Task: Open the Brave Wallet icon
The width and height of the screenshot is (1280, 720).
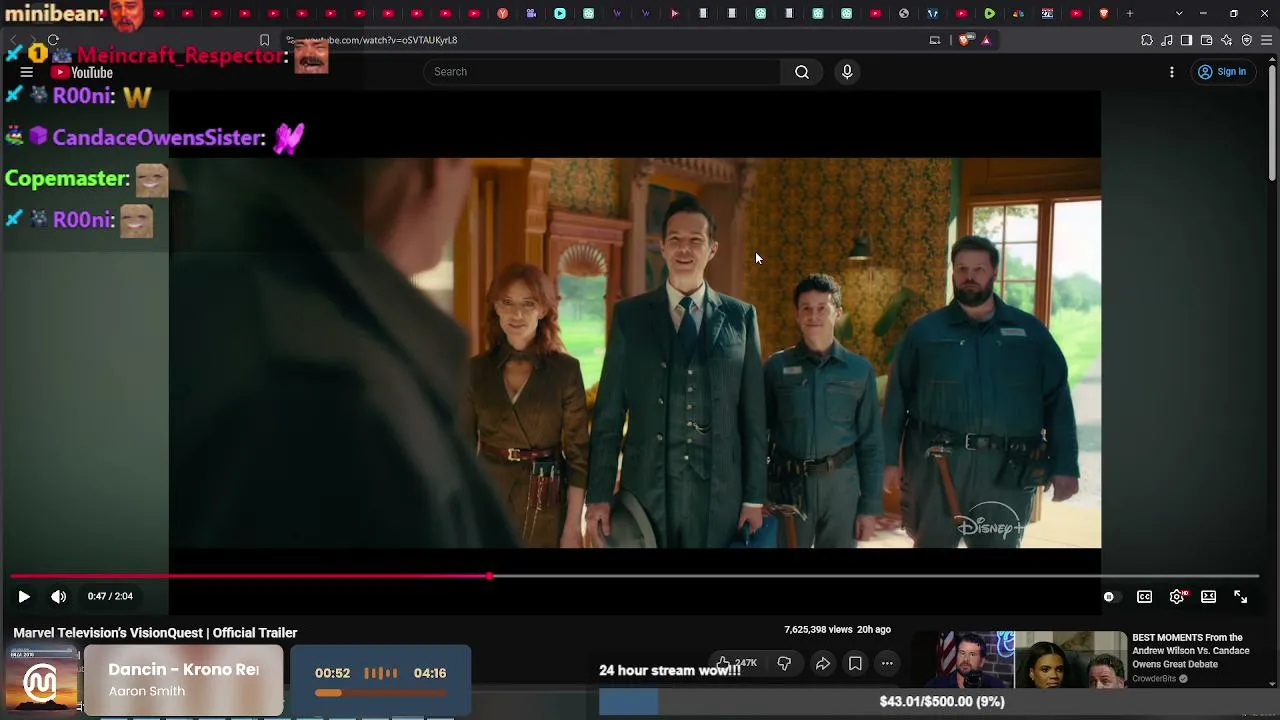Action: pos(1207,40)
